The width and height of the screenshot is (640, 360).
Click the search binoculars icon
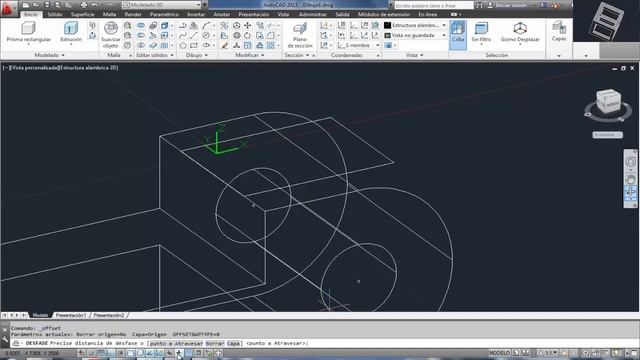(x=479, y=5)
